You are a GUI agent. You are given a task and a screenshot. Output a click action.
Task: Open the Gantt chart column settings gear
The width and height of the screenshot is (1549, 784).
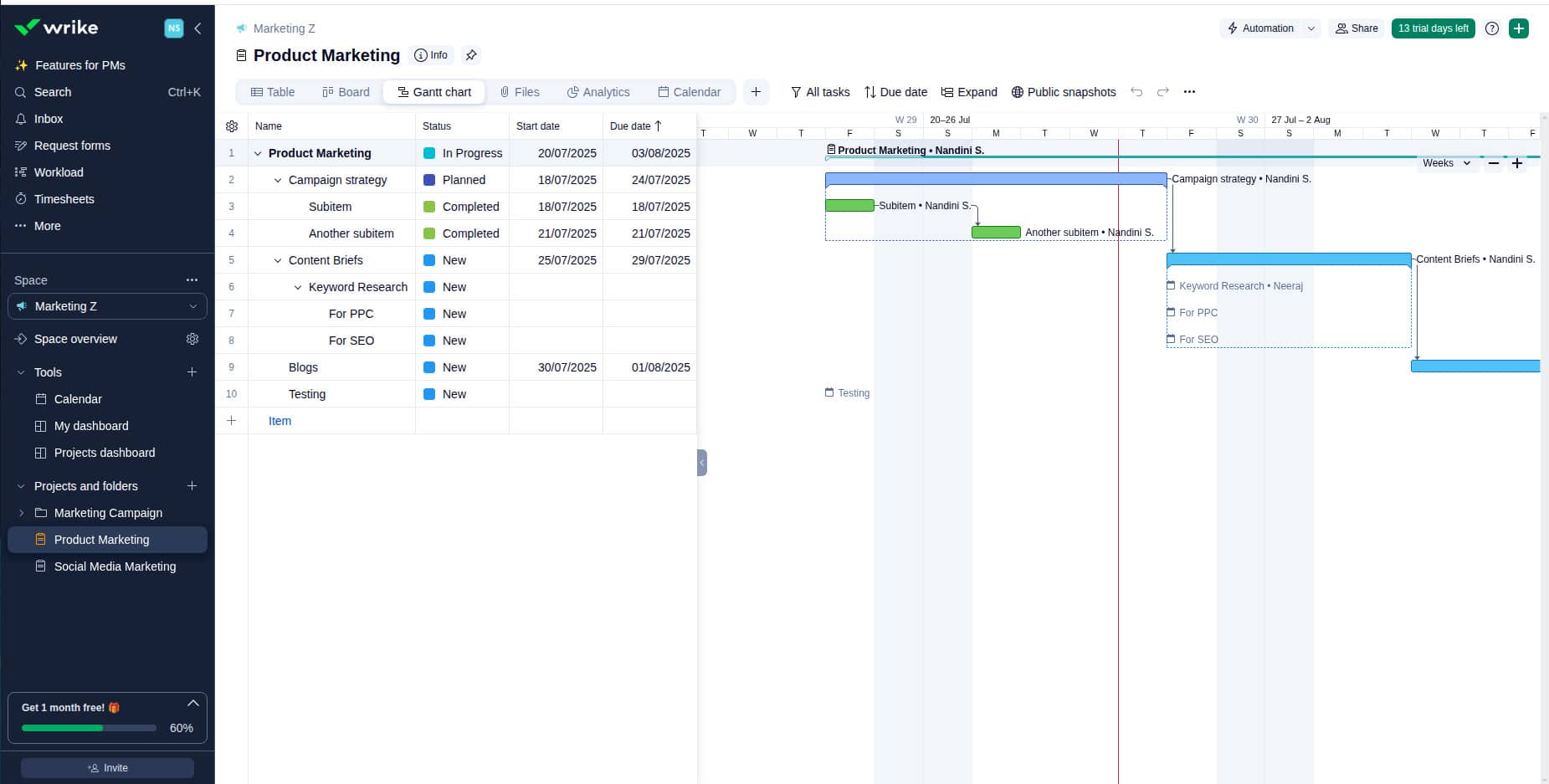point(232,126)
